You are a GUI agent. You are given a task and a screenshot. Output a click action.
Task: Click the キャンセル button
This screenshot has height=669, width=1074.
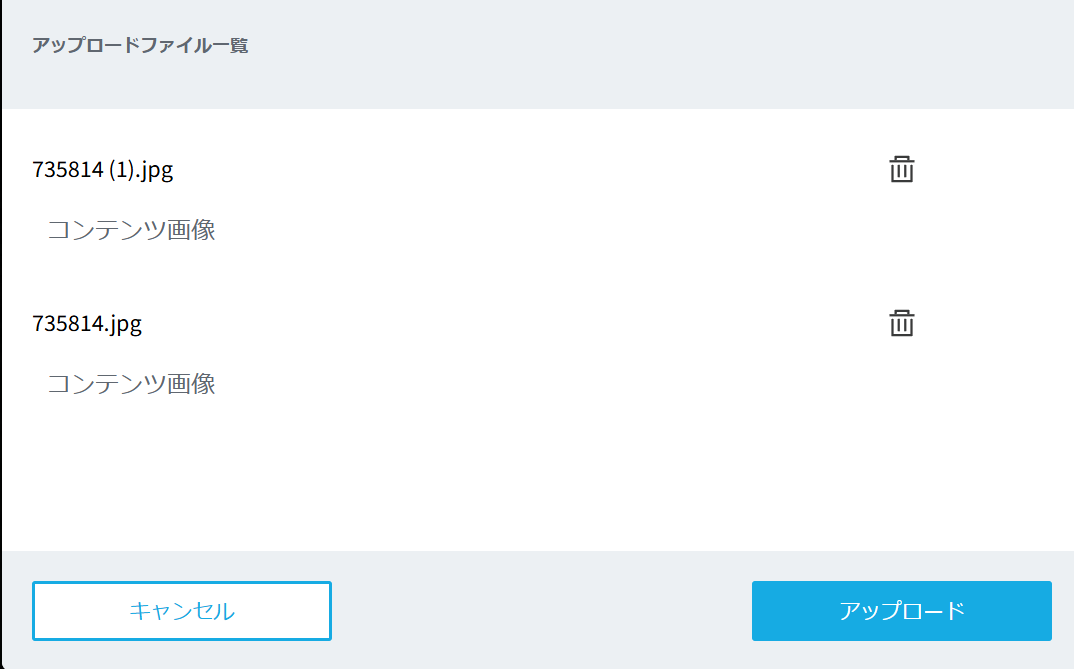click(x=182, y=611)
